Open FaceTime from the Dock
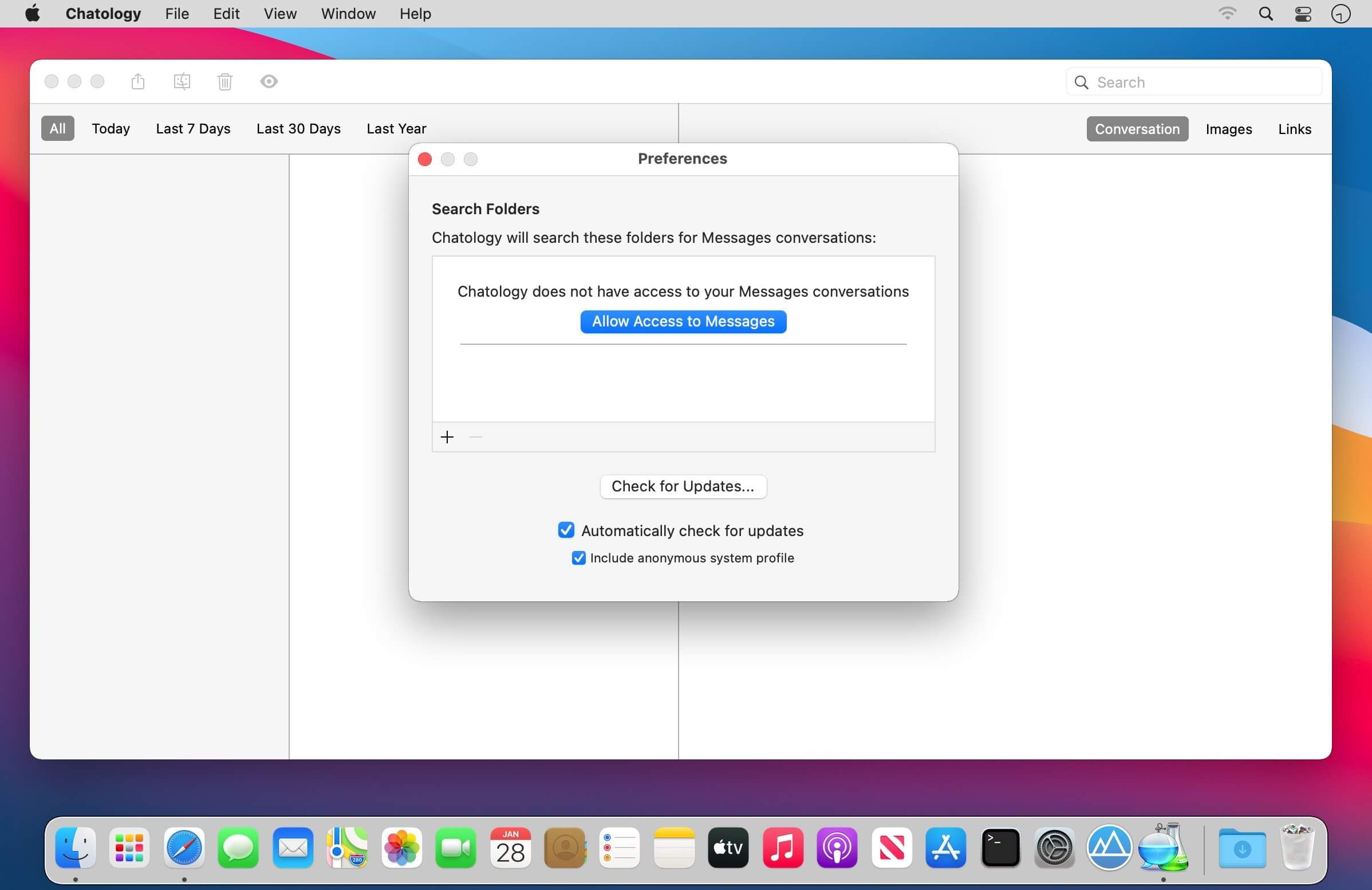 [456, 848]
